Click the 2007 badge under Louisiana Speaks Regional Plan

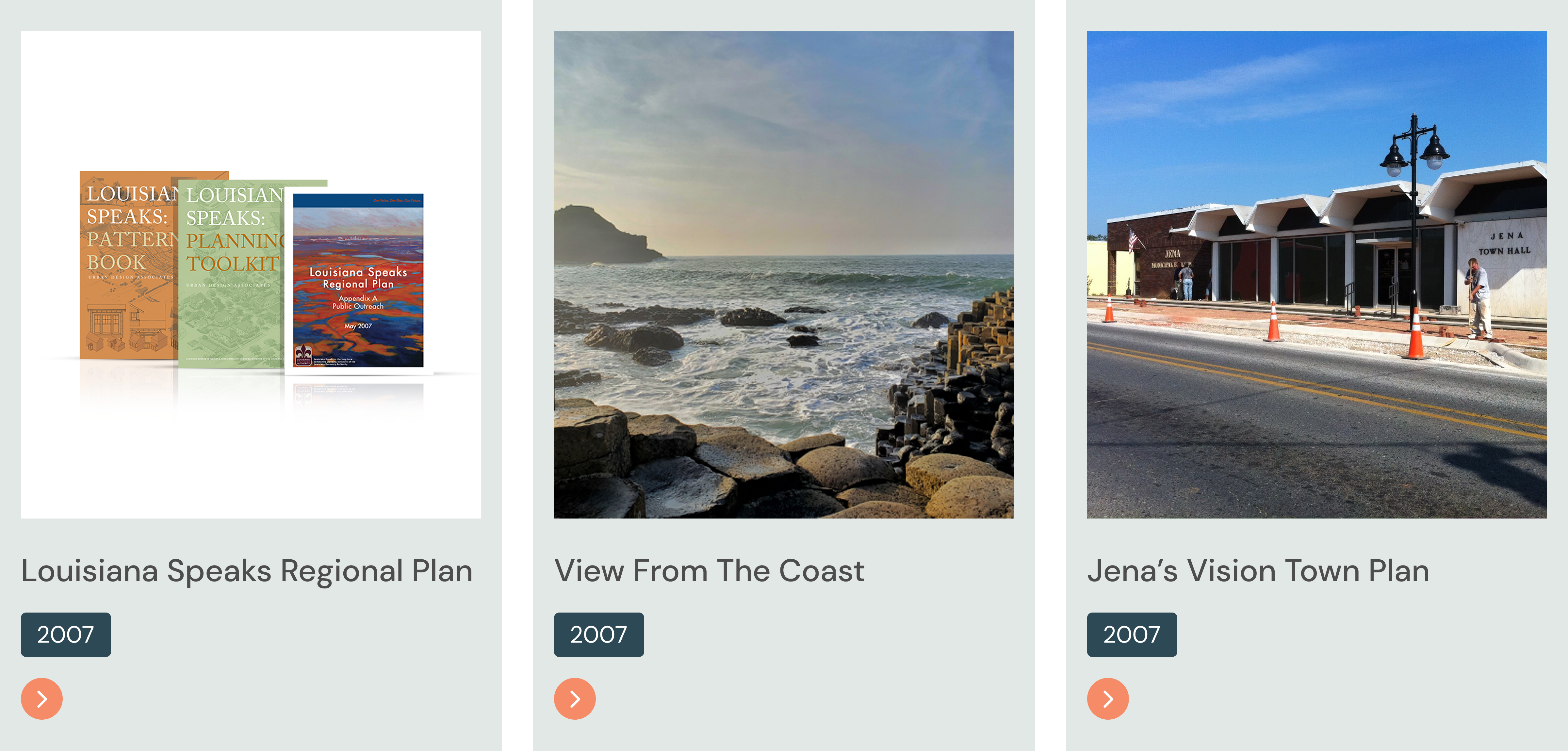click(66, 634)
